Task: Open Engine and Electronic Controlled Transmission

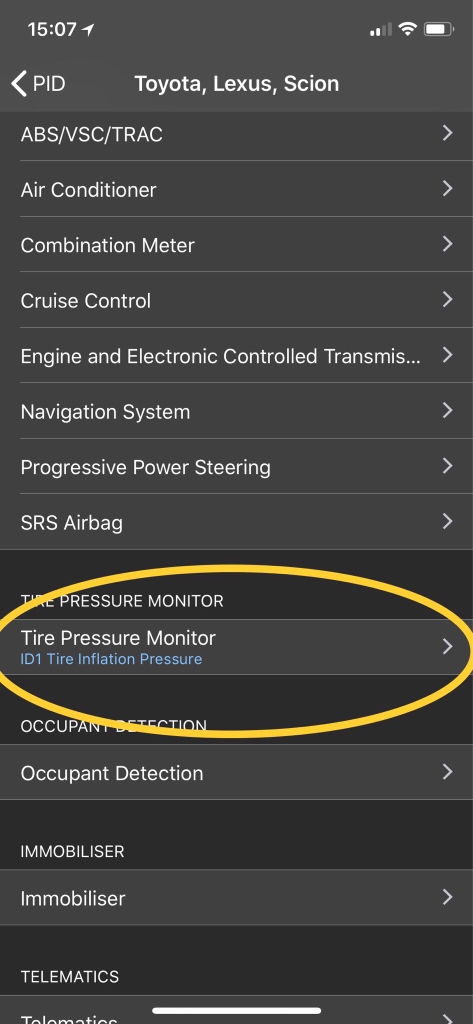Action: click(236, 357)
